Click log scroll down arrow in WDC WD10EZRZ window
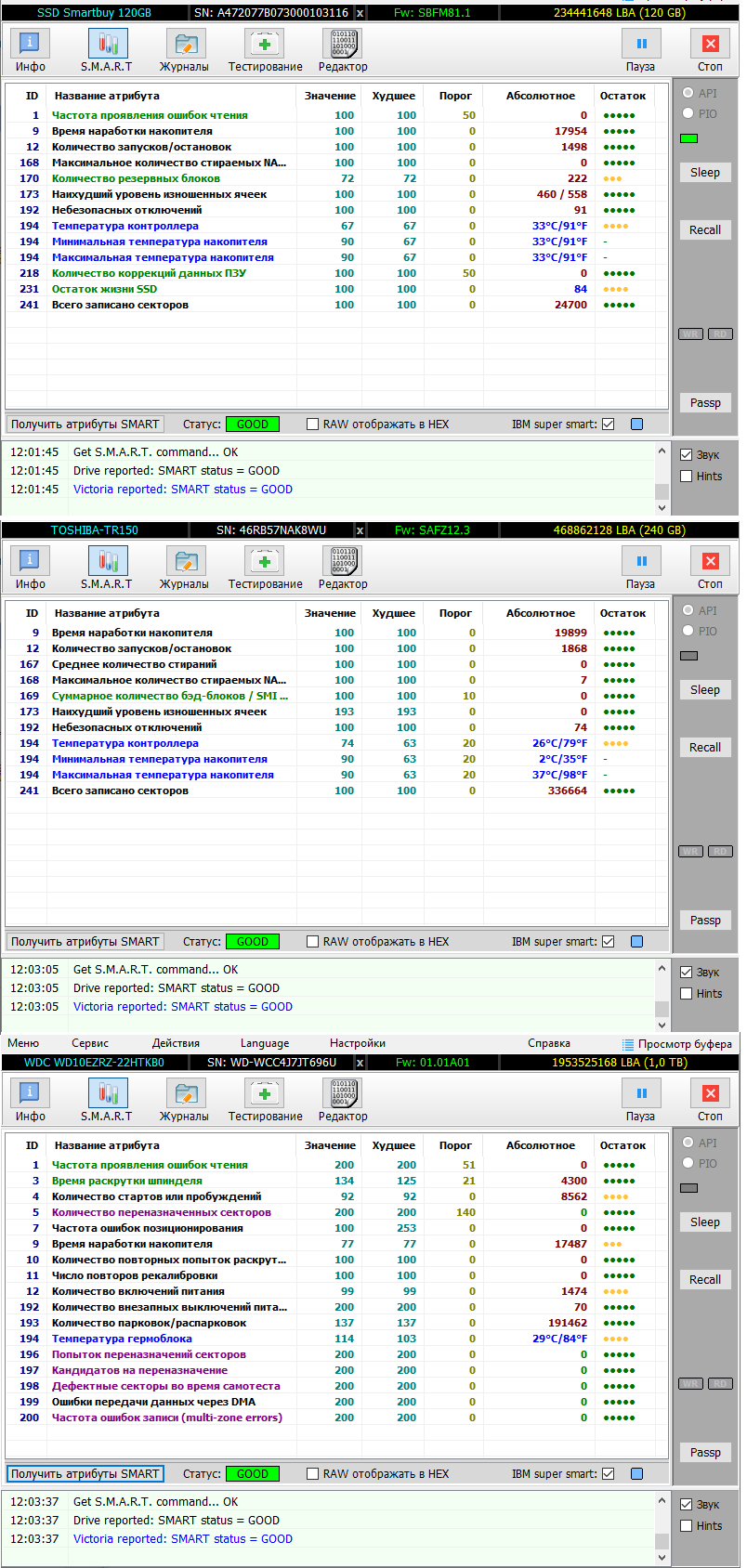This screenshot has height=1568, width=747. click(662, 1558)
